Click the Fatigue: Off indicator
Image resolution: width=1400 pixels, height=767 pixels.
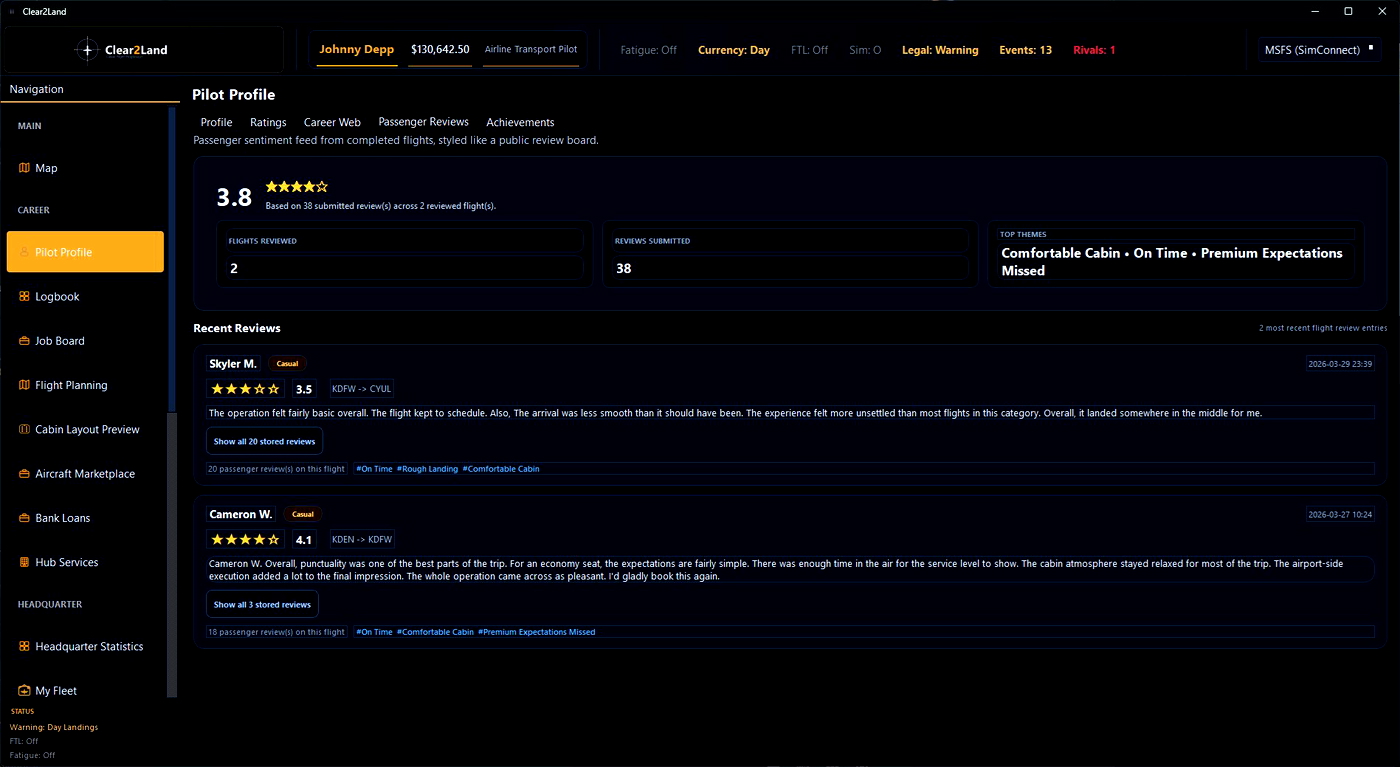pyautogui.click(x=648, y=50)
